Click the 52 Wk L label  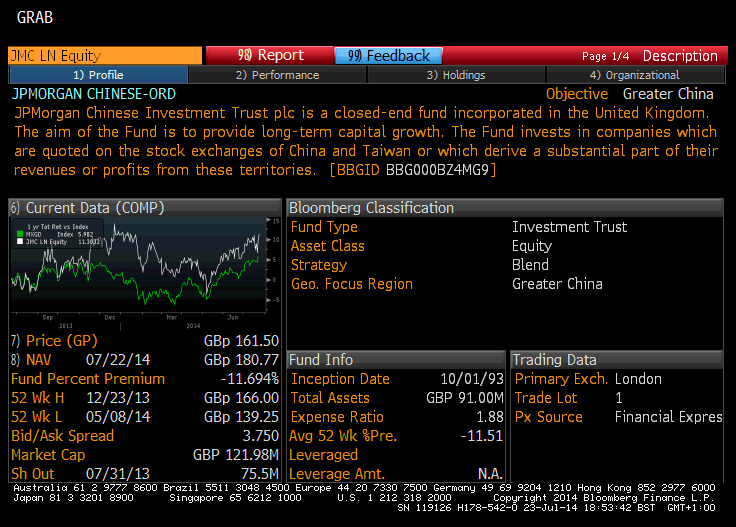(x=37, y=417)
